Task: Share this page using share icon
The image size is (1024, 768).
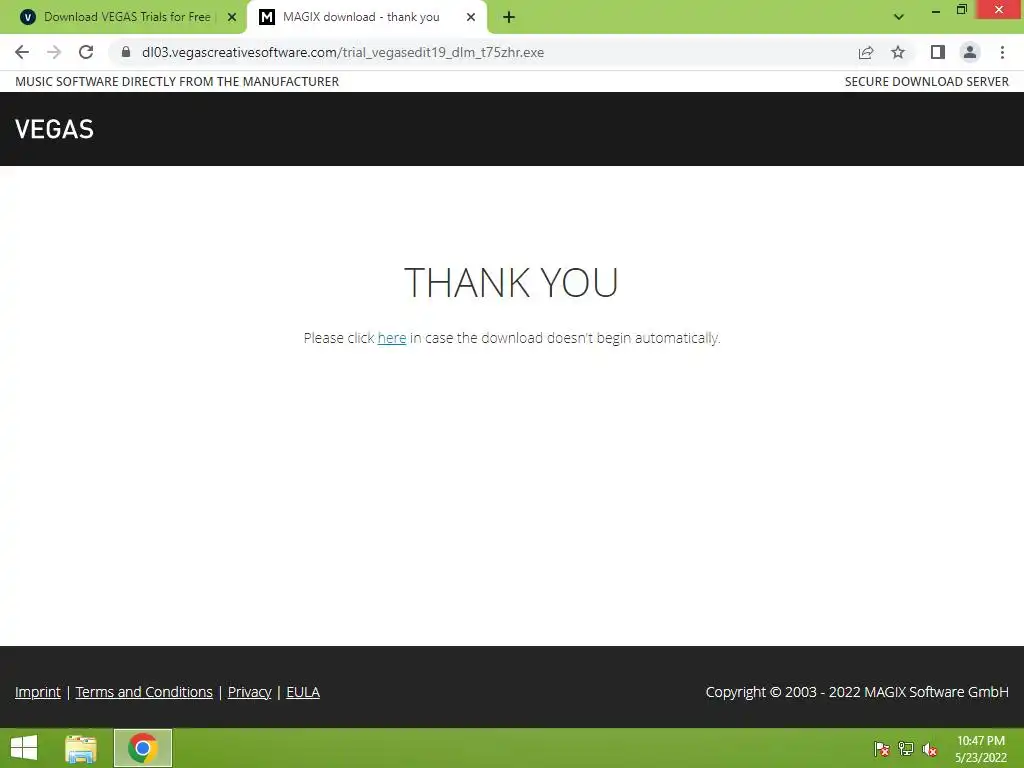Action: coord(866,52)
